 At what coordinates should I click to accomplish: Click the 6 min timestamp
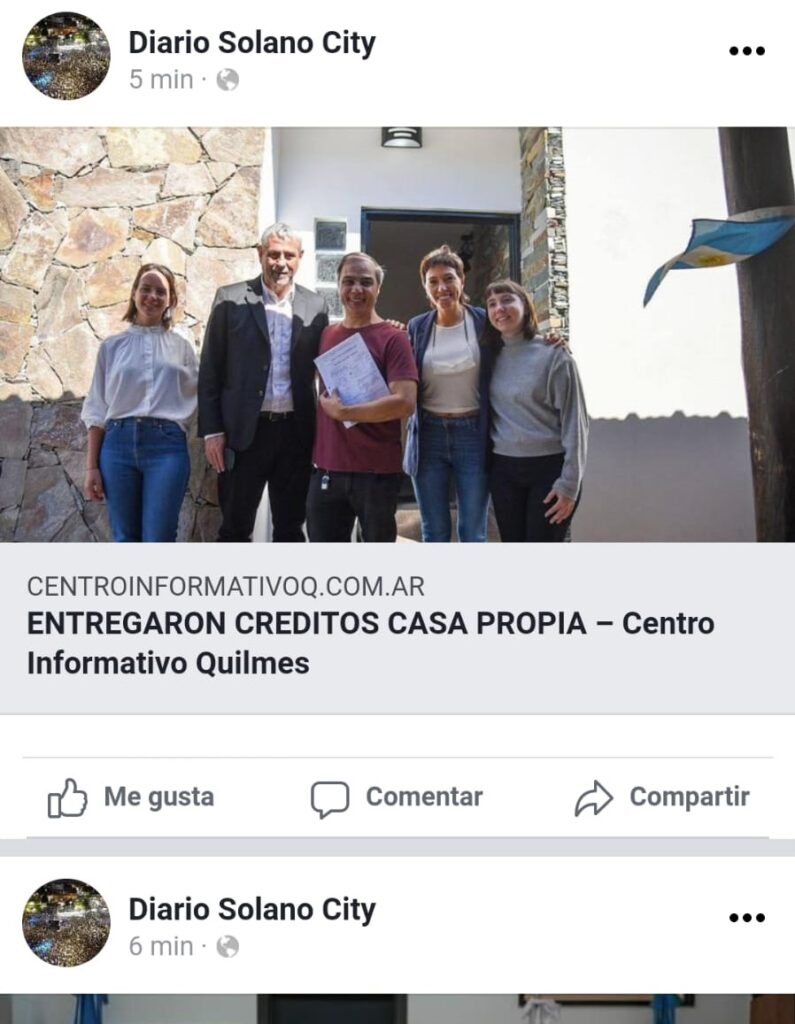coord(161,946)
